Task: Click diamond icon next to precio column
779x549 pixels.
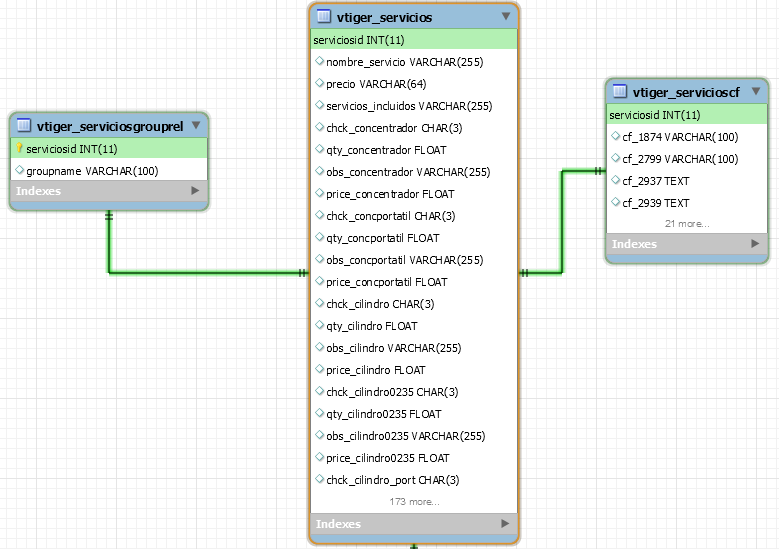Action: 319,83
